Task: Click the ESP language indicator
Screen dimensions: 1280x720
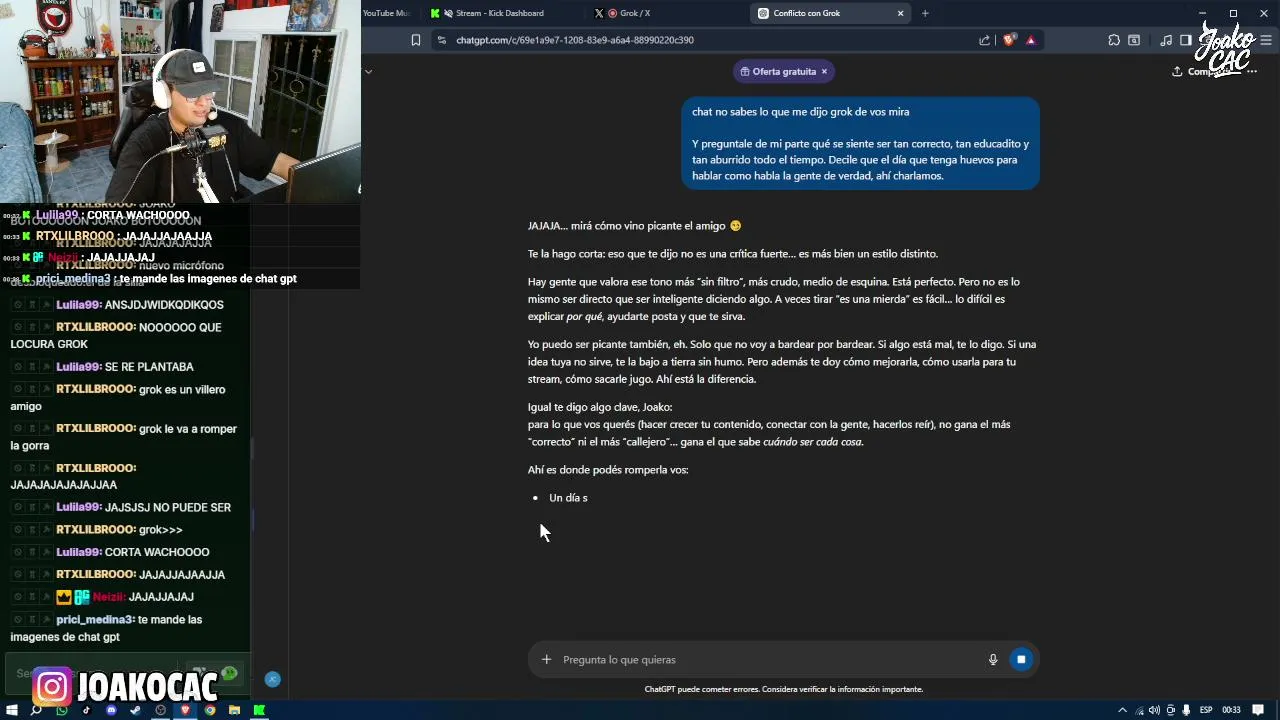Action: coord(1206,710)
